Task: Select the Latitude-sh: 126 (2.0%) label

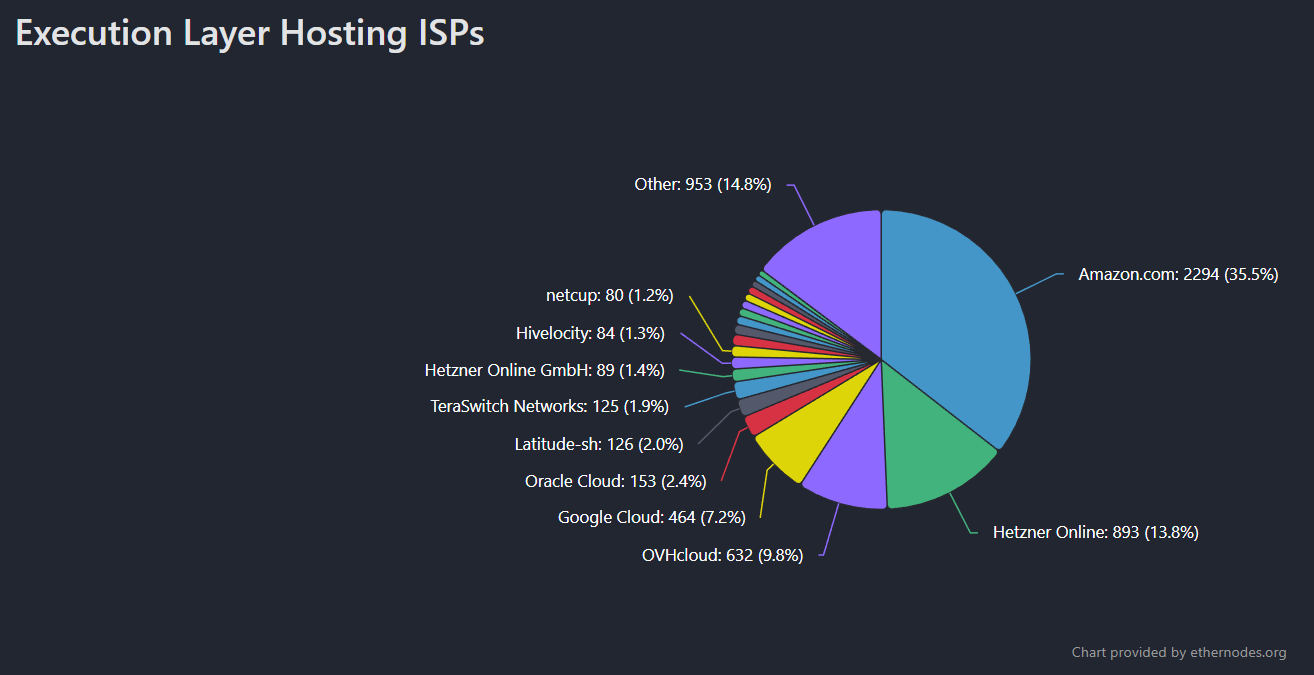Action: (x=598, y=444)
